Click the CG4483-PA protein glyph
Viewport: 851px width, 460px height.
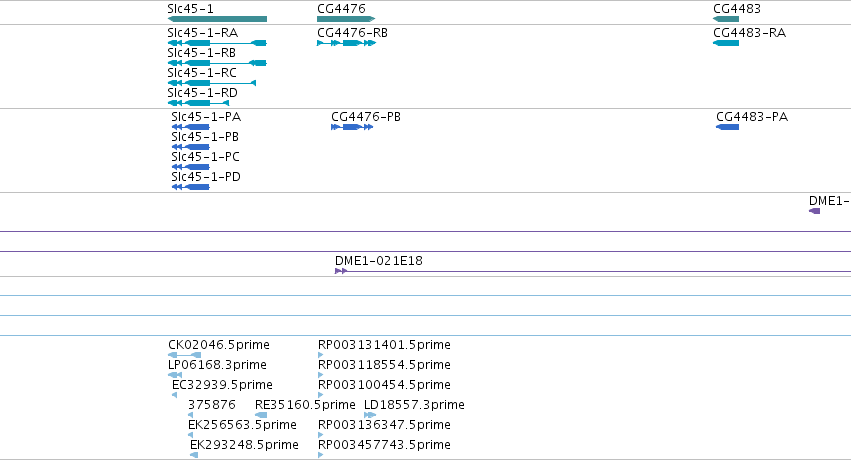coord(727,127)
